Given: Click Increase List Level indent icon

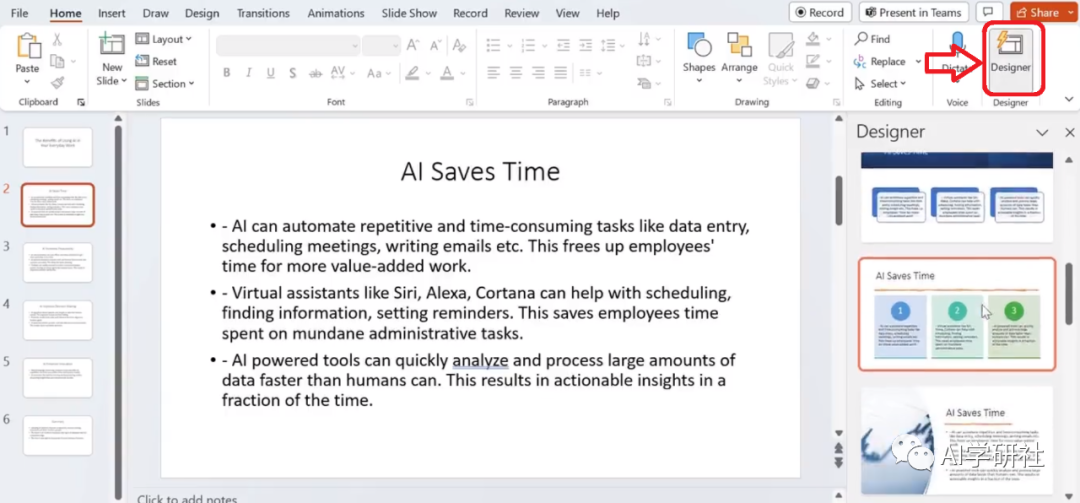Looking at the screenshot, I should [585, 45].
